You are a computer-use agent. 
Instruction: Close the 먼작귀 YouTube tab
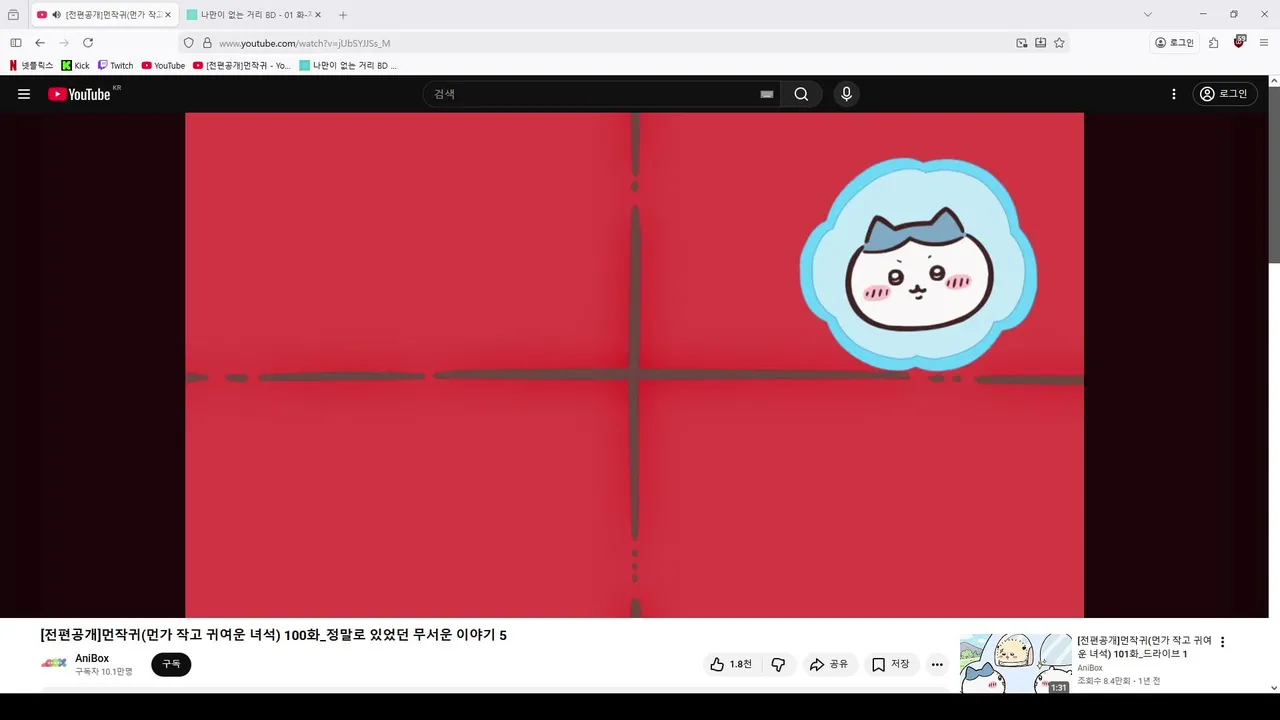pos(168,15)
